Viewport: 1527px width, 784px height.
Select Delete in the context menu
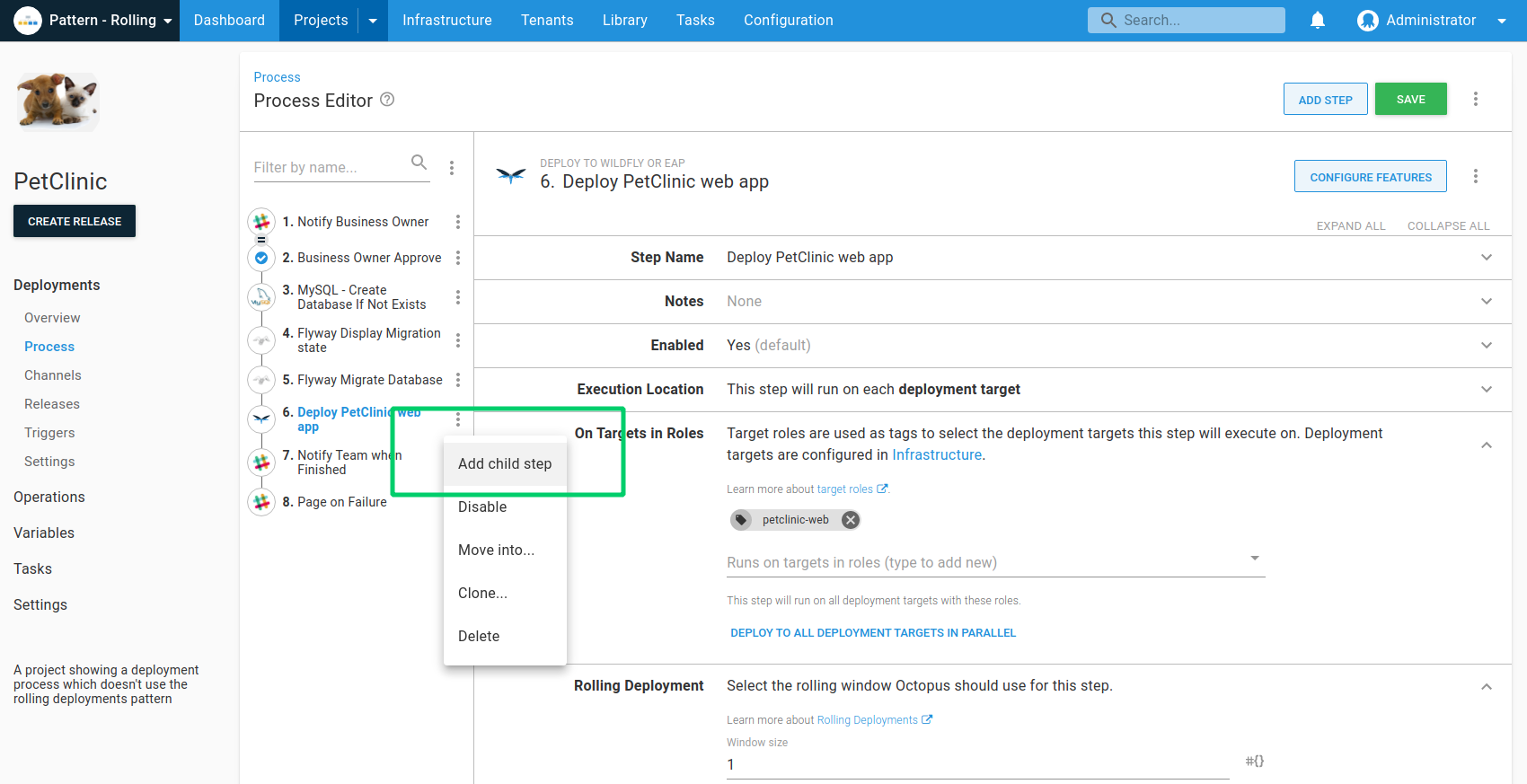[479, 637]
